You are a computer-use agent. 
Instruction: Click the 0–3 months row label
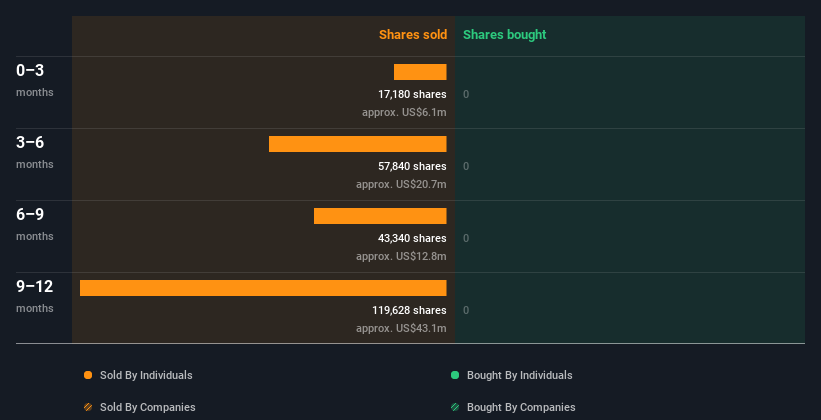tap(35, 80)
